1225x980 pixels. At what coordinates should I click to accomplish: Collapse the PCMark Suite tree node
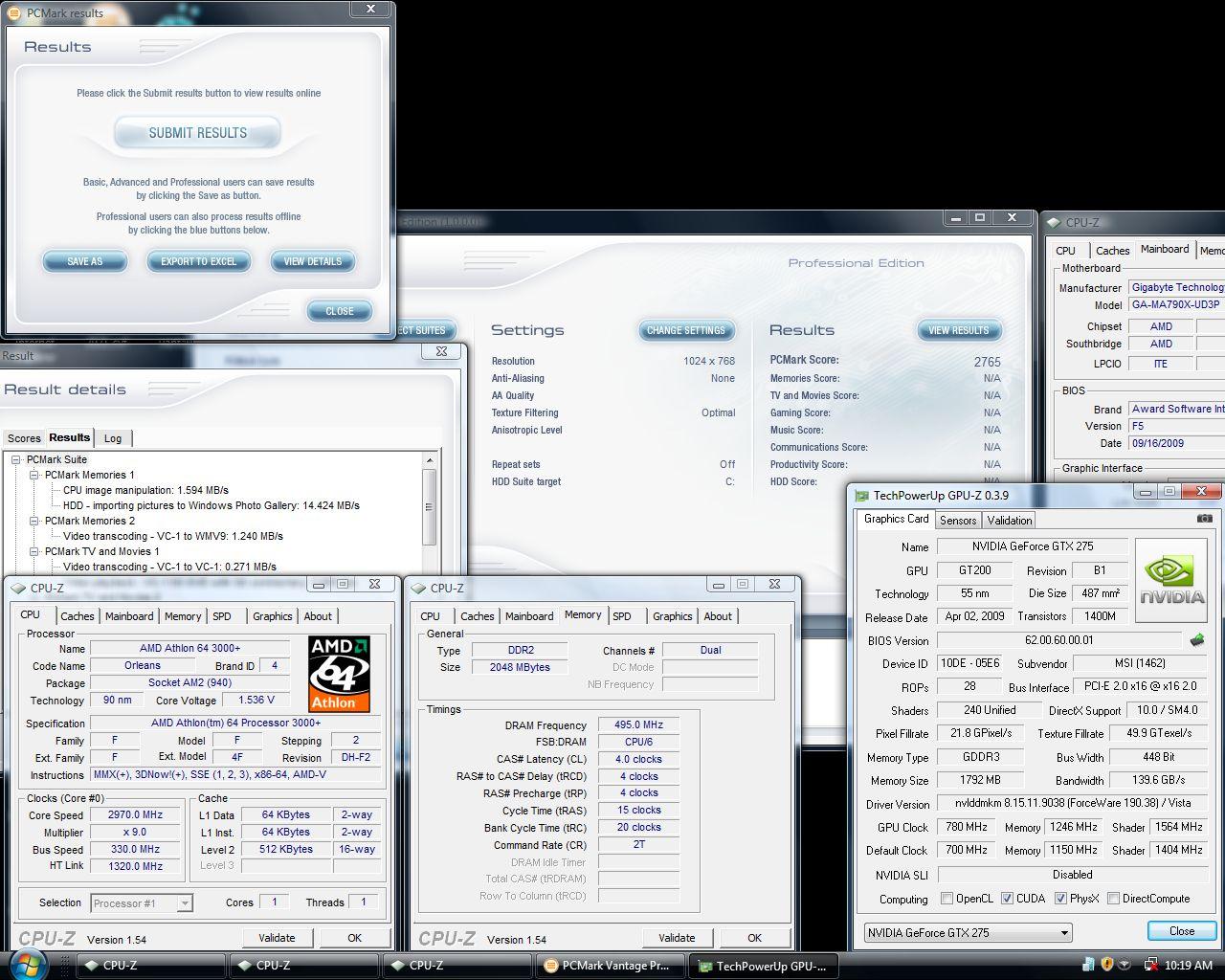[16, 459]
